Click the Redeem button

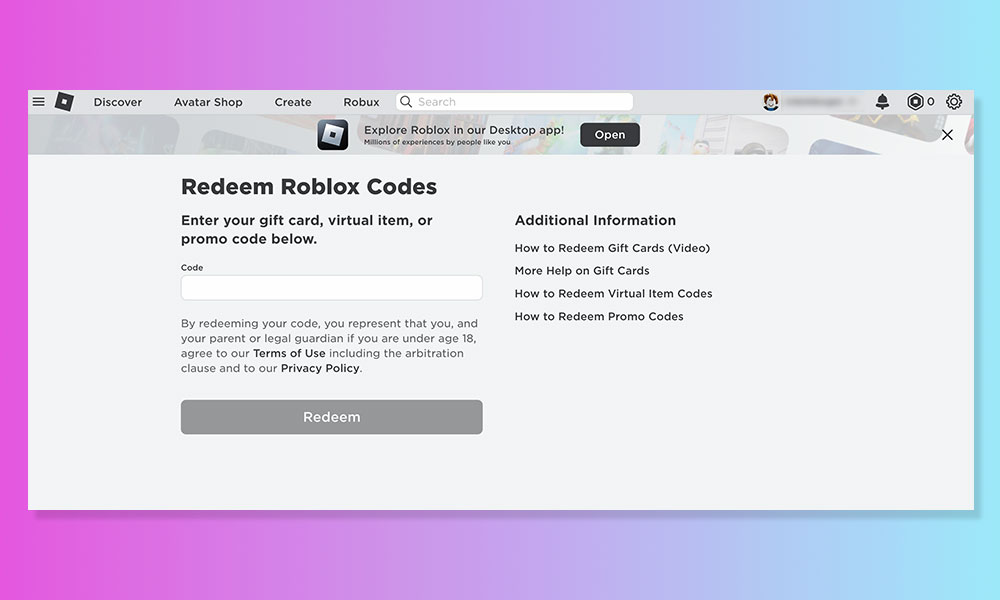point(332,417)
